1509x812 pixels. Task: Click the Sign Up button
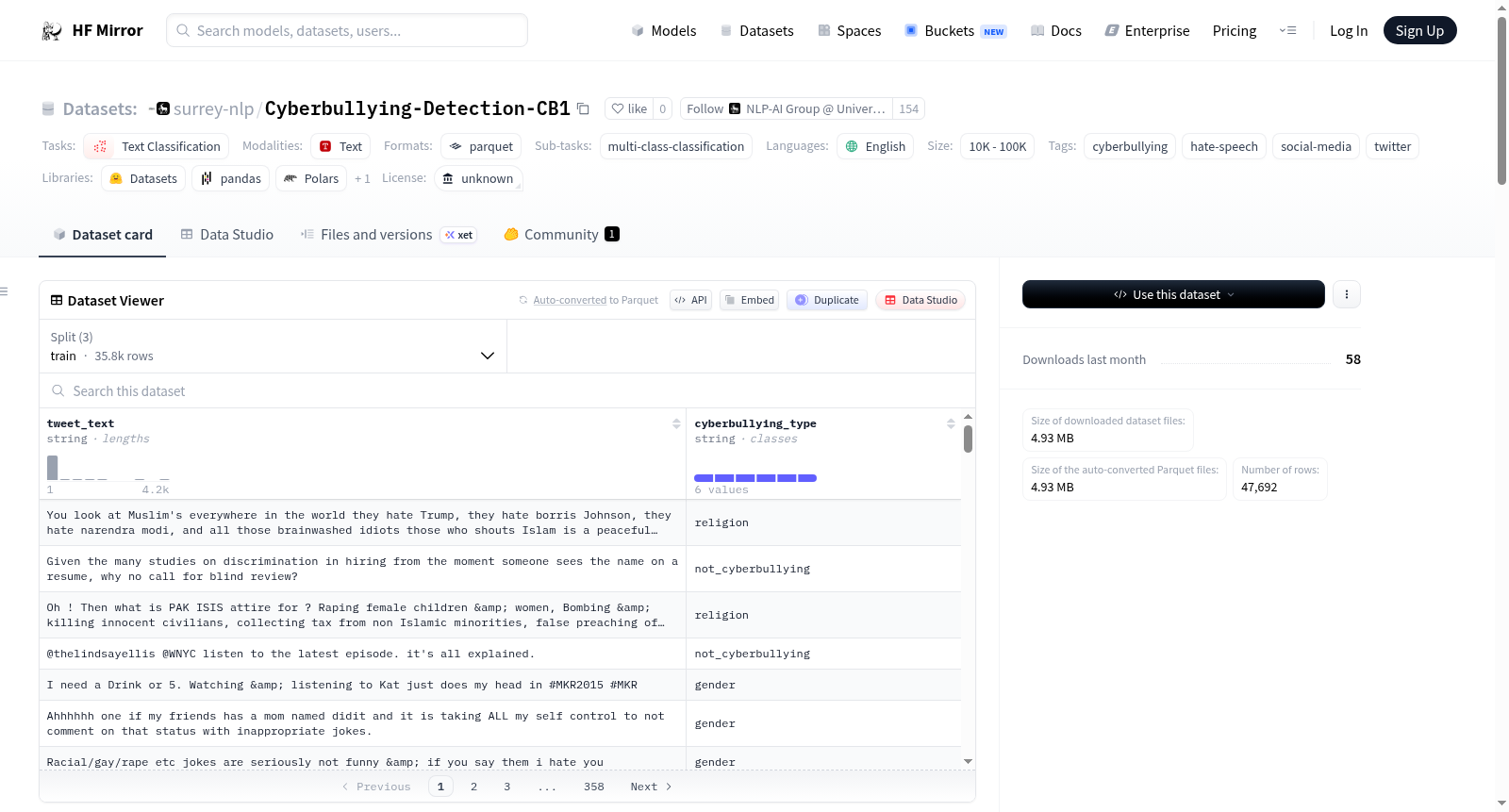click(1419, 30)
